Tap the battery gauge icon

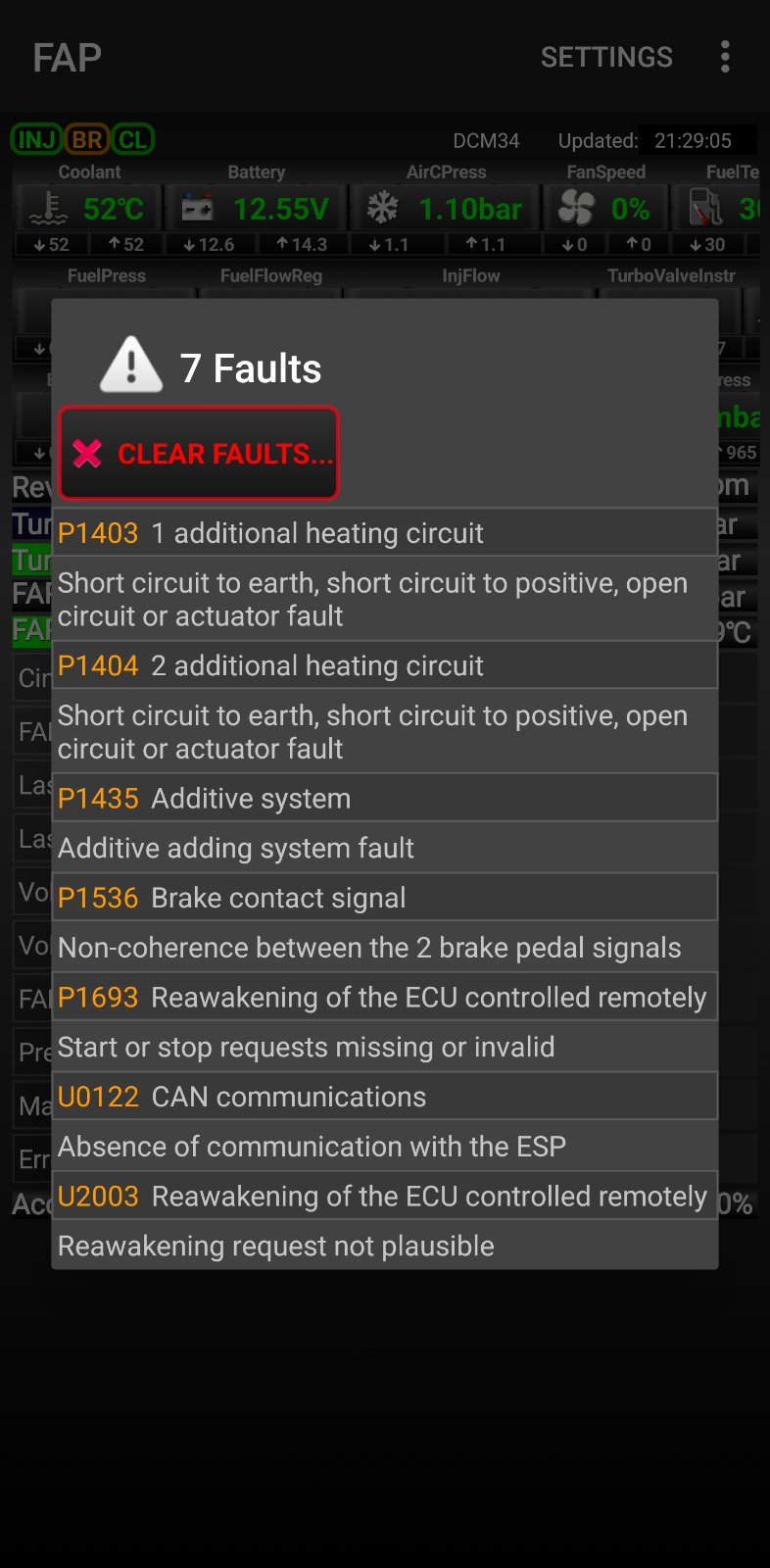(x=197, y=209)
